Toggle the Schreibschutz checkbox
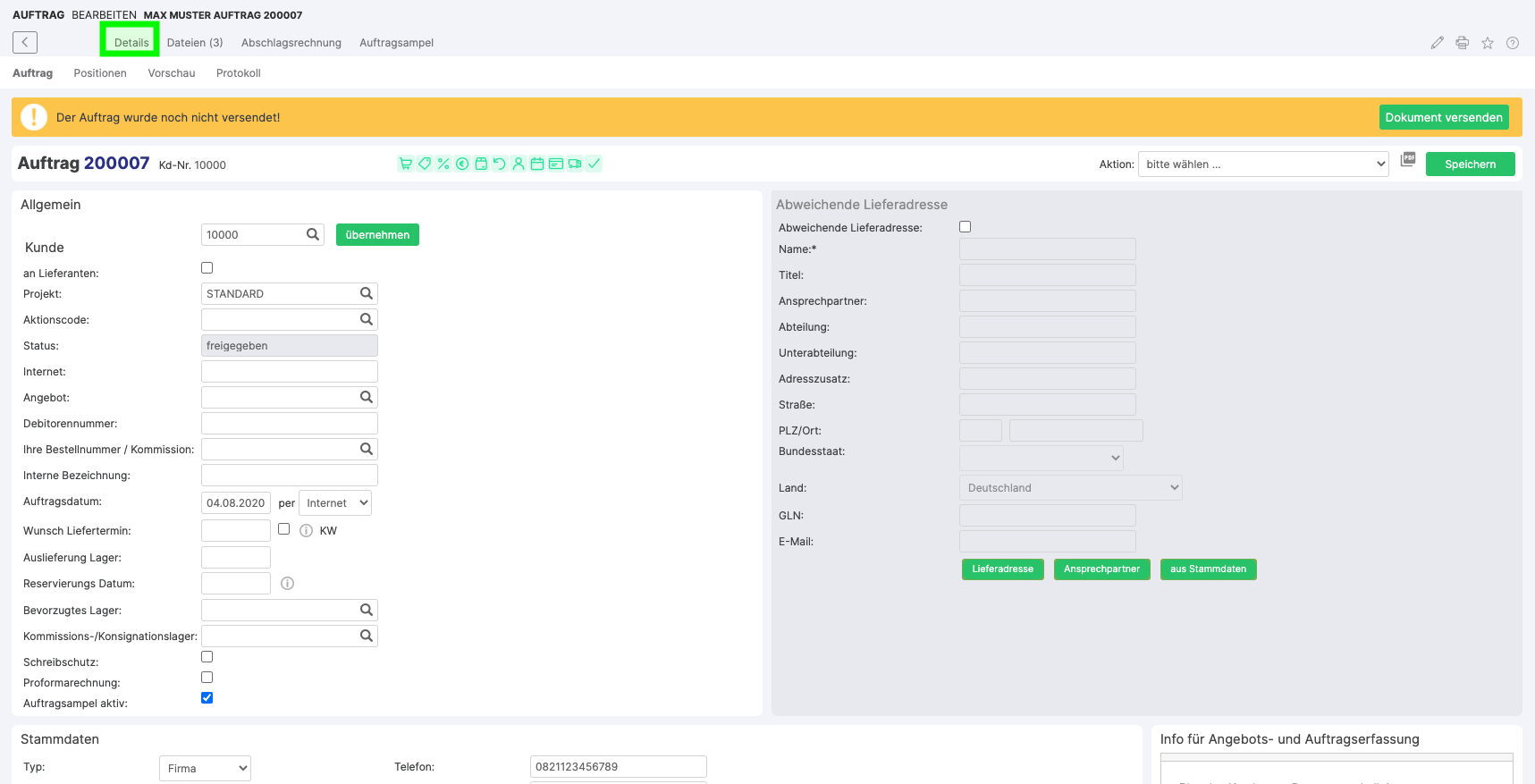 pos(207,657)
